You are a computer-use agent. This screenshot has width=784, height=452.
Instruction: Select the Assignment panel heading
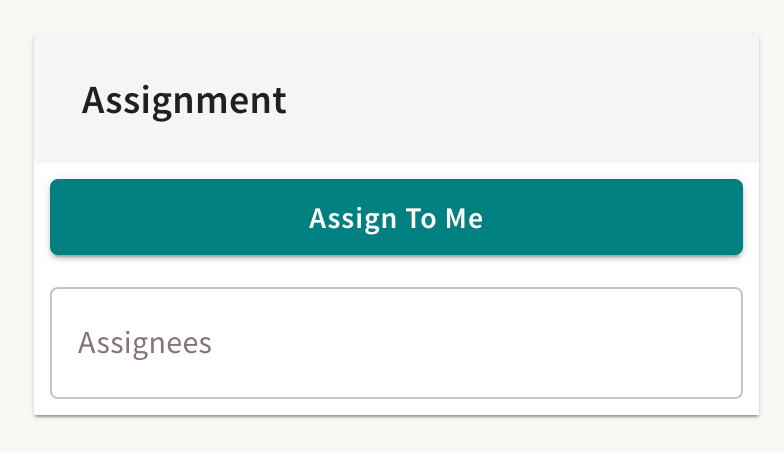[184, 100]
